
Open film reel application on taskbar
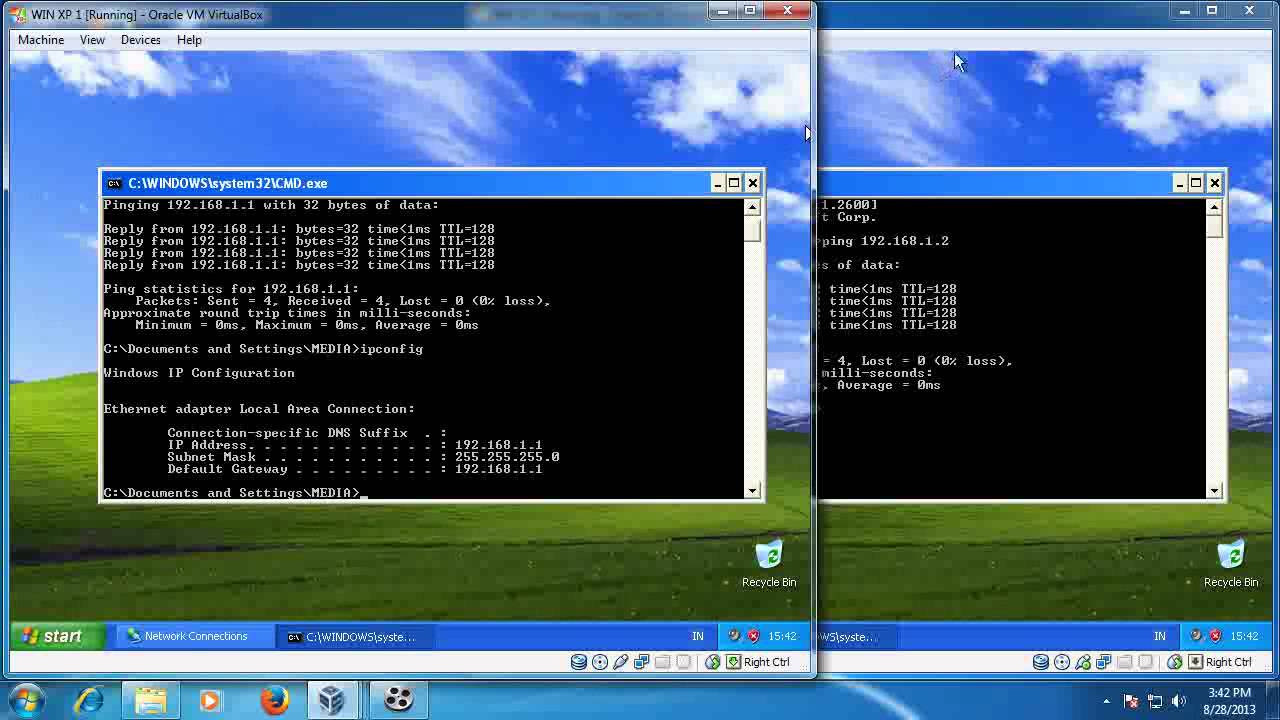(398, 700)
